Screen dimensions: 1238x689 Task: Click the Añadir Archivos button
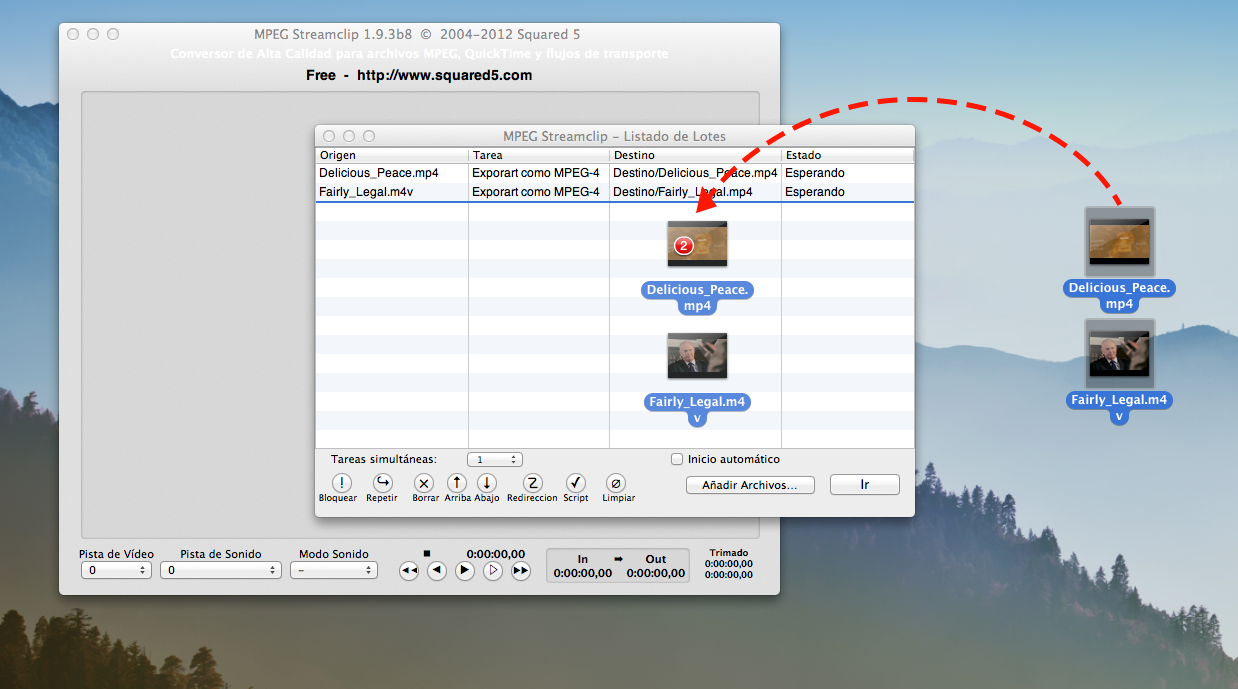(750, 485)
